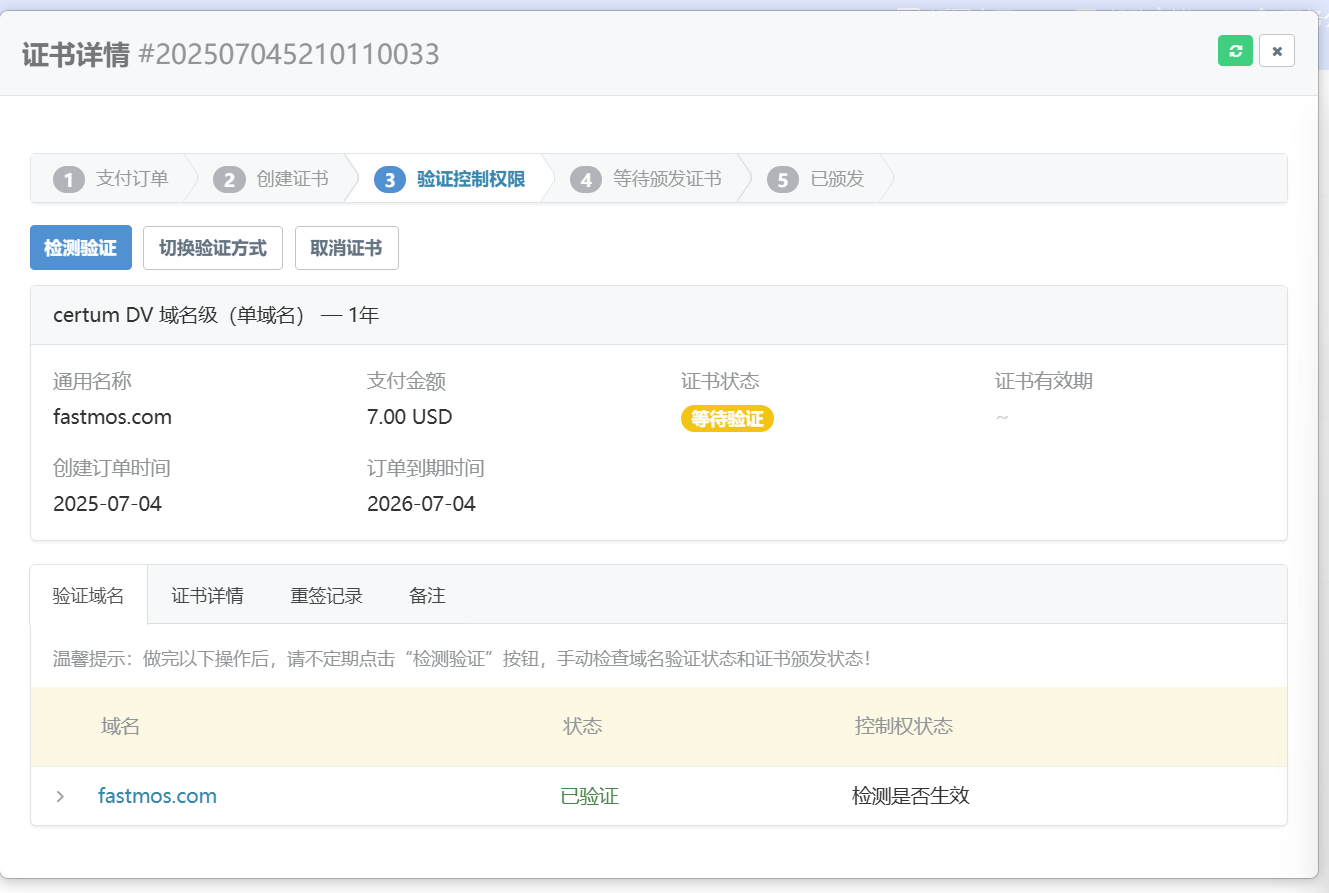
Task: Click the 已验证 status text
Action: click(x=589, y=796)
